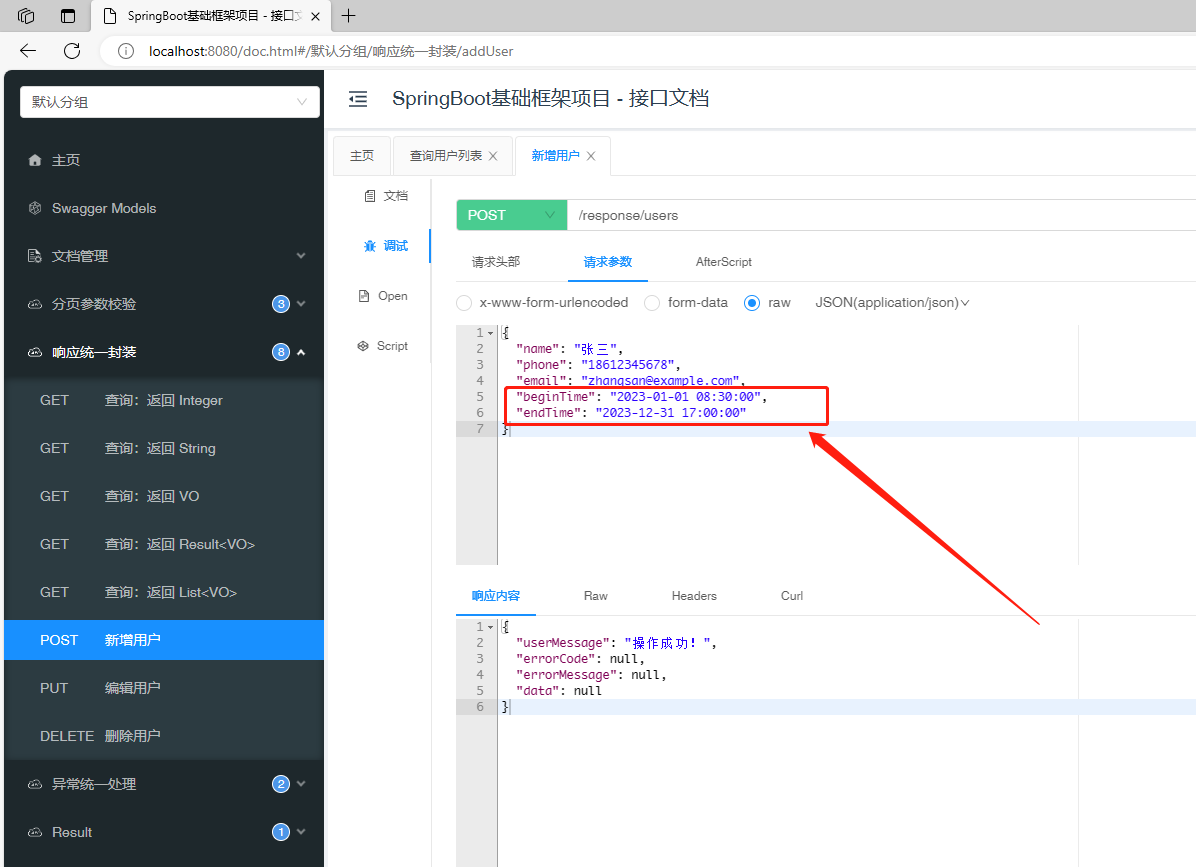Expand the 分页参数校验 group chevron
The image size is (1196, 867).
pyautogui.click(x=301, y=304)
